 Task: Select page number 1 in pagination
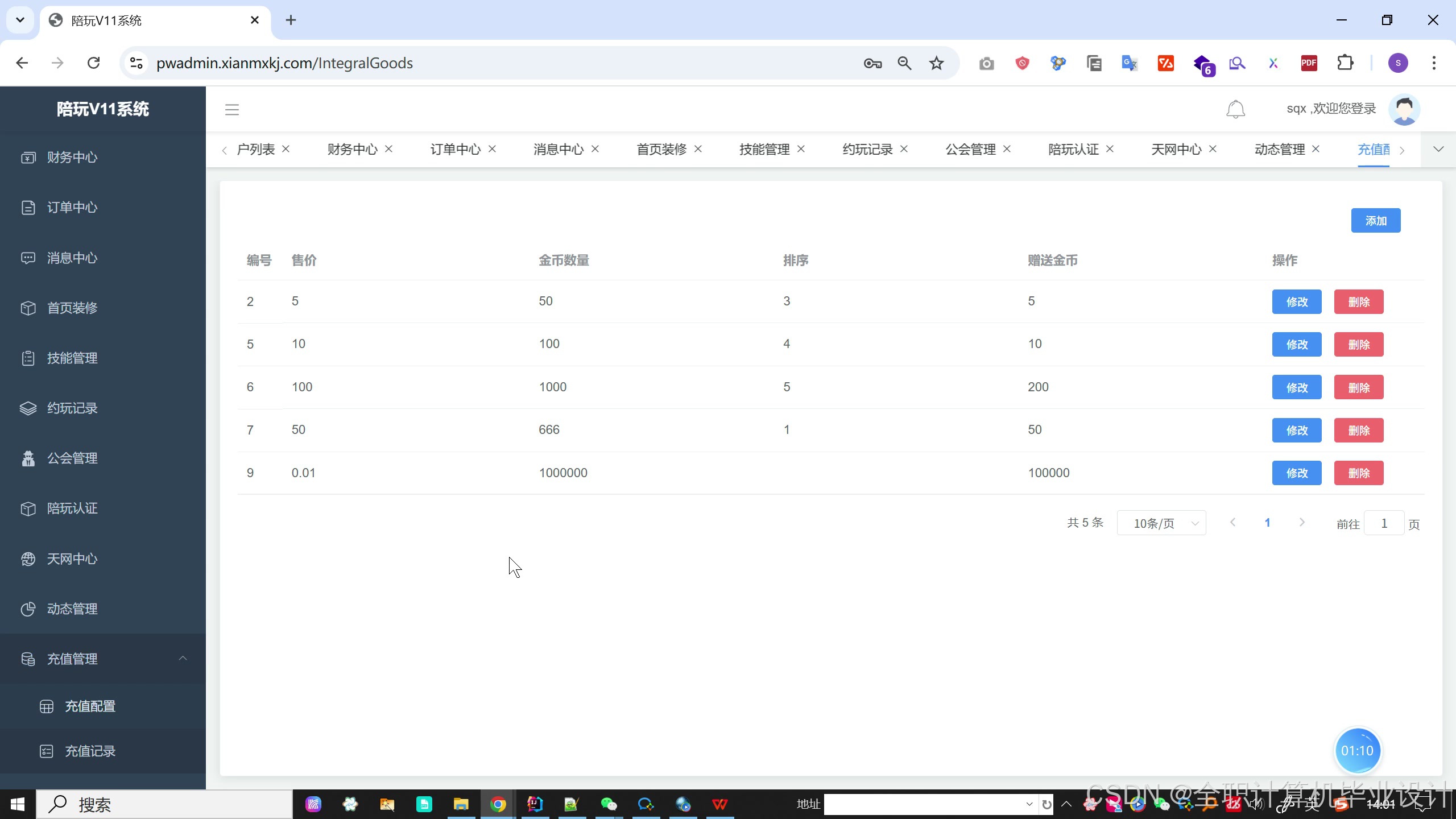(1267, 523)
